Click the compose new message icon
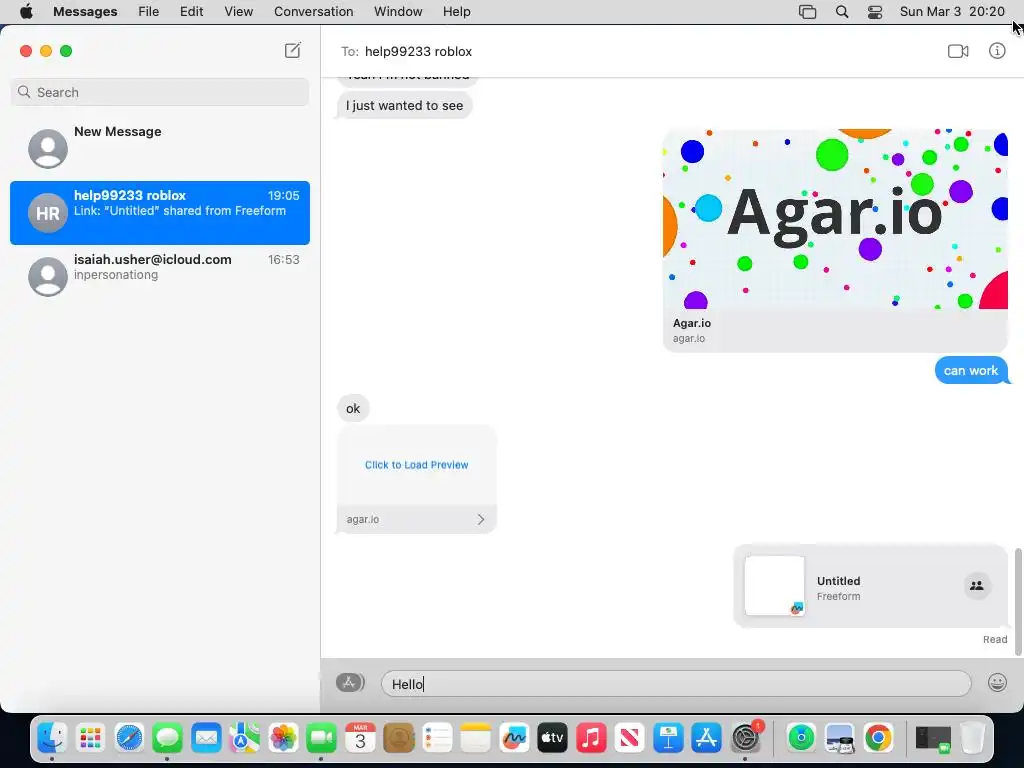This screenshot has width=1024, height=768. pos(293,50)
